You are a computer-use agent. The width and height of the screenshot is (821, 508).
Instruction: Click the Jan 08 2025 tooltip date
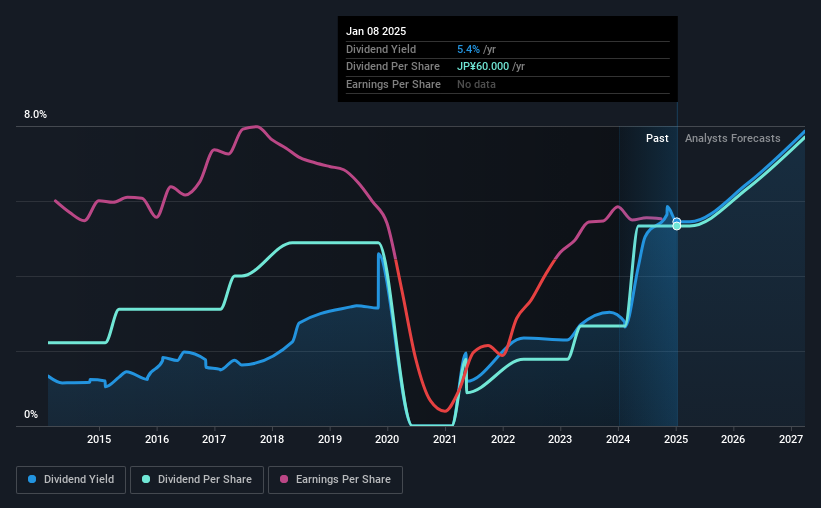pyautogui.click(x=376, y=31)
